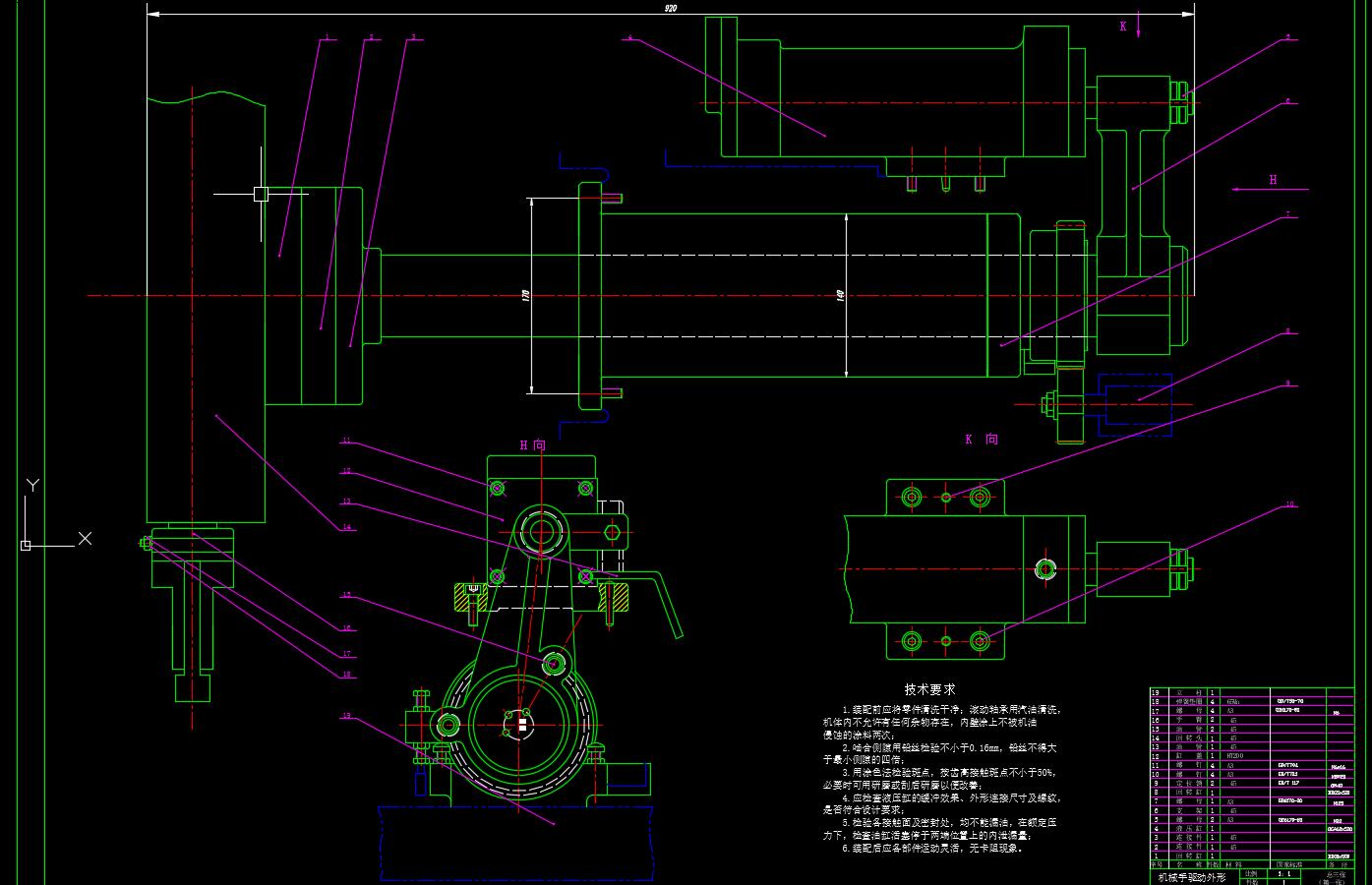Click the 序号 header cell of parts list
This screenshot has width=1372, height=885.
pos(1156,864)
